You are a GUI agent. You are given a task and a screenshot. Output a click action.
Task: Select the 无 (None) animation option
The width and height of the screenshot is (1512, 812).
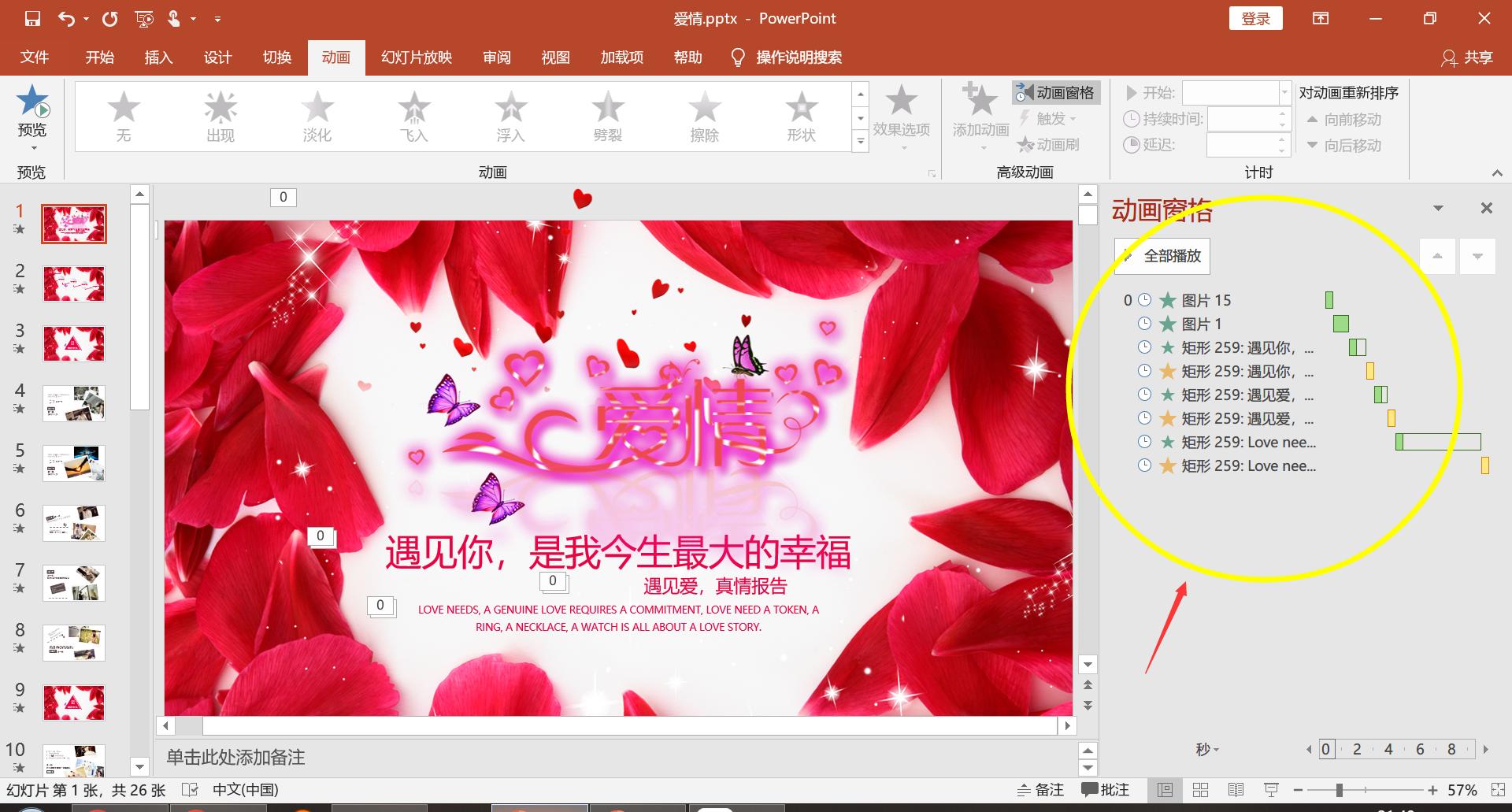[x=124, y=117]
